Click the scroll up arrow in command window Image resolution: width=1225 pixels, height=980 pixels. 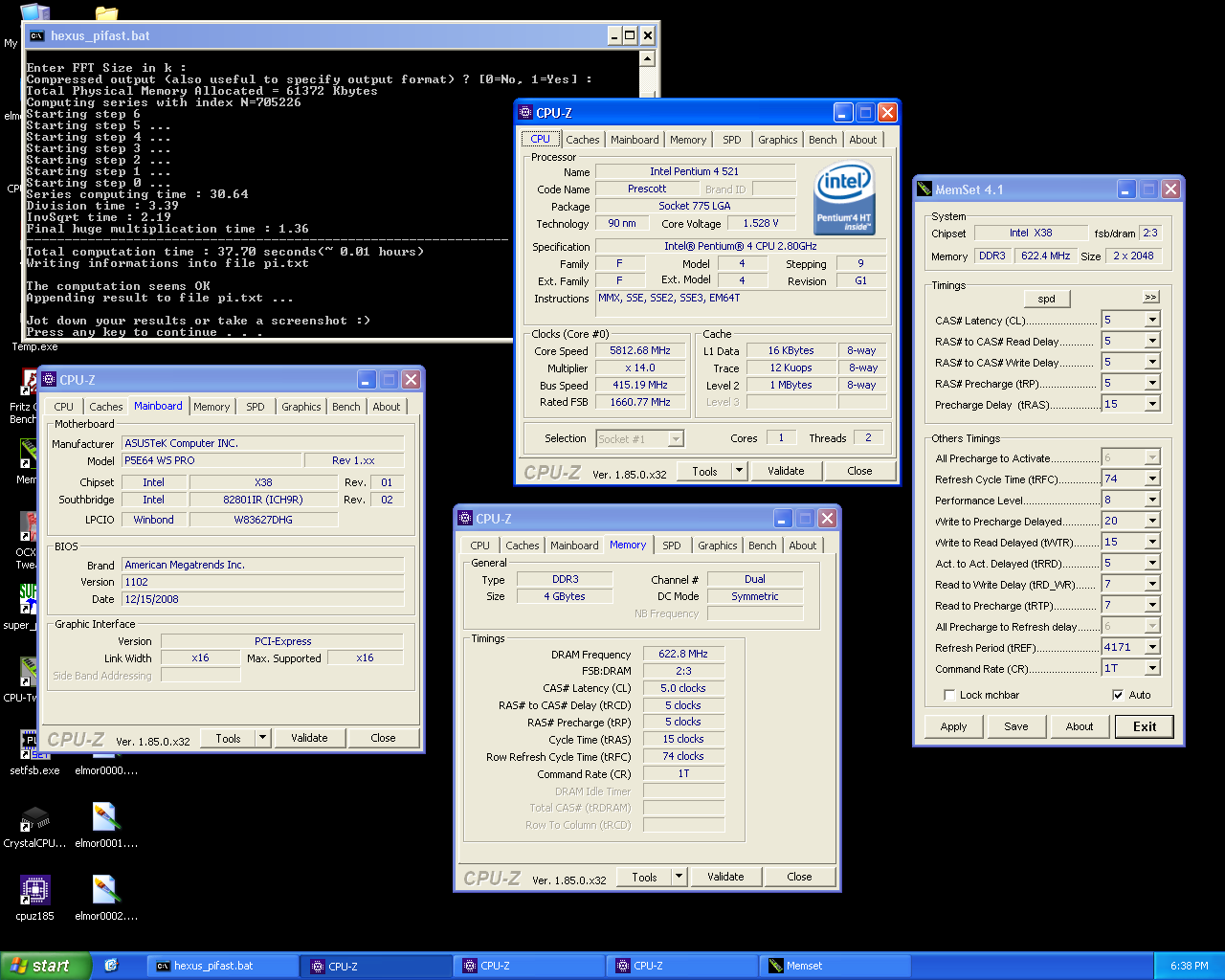point(648,58)
